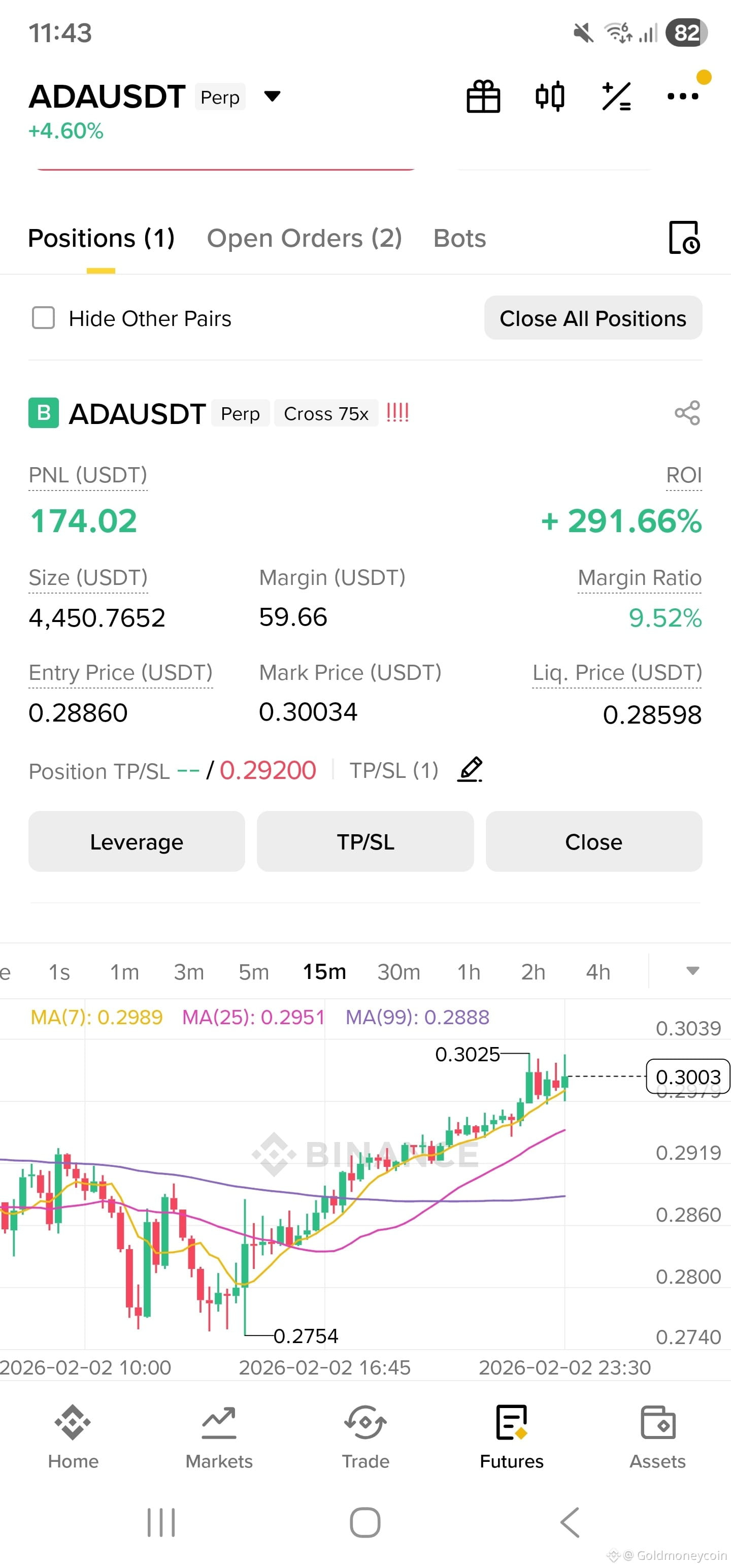731x1568 pixels.
Task: Tap the Margin Ratio label
Action: (640, 578)
